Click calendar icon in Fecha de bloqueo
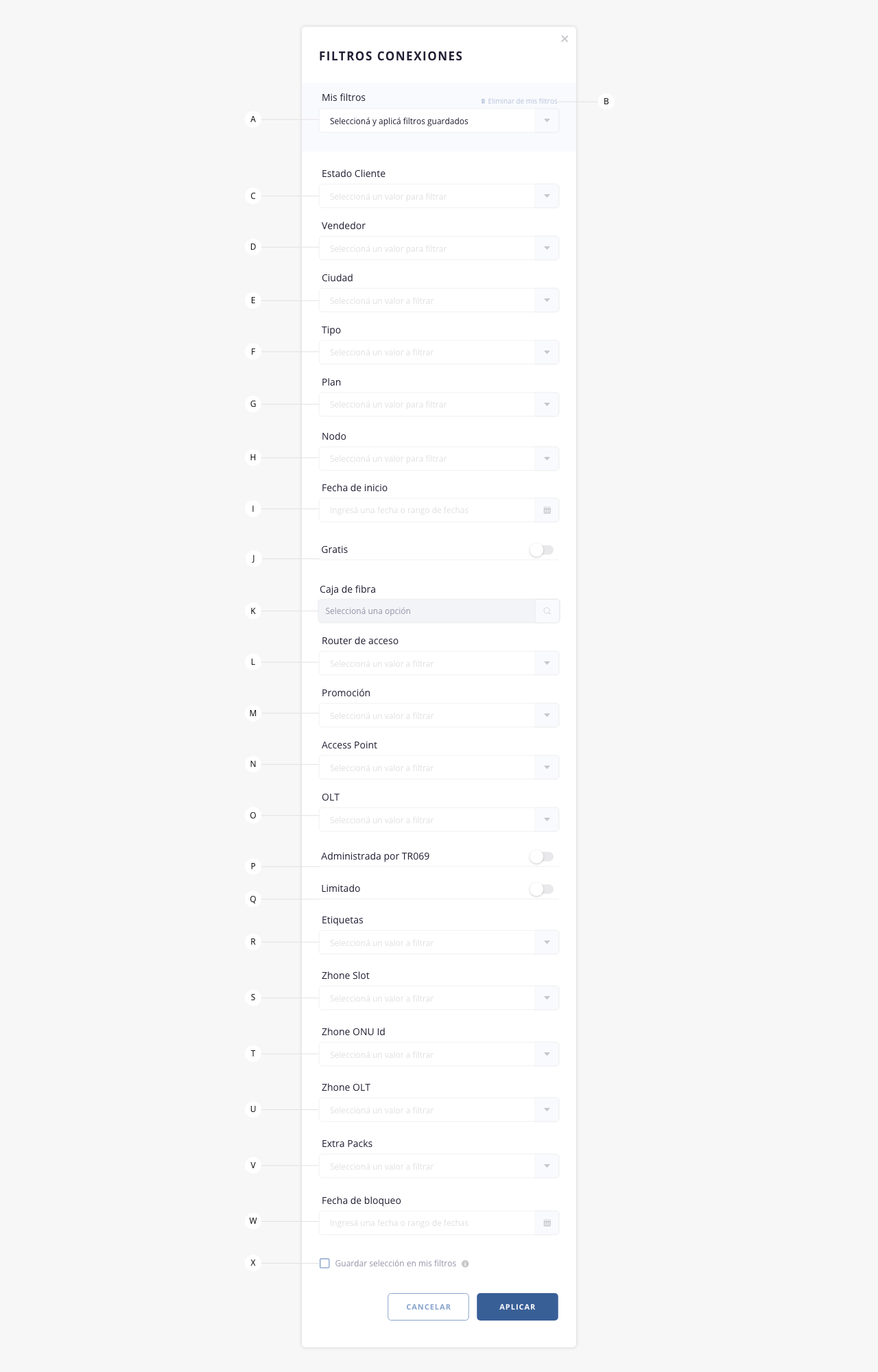Screen dimensions: 878x1372 (547, 1223)
